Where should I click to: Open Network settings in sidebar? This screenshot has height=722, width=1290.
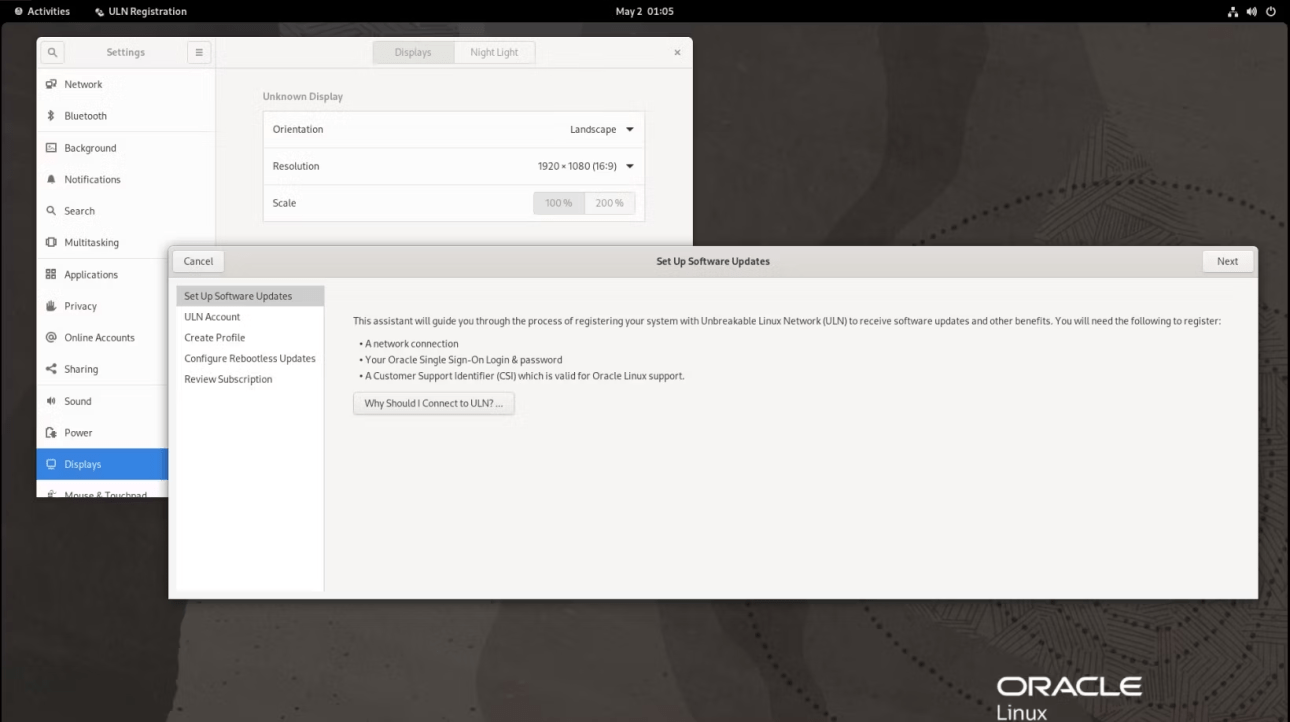pos(126,84)
